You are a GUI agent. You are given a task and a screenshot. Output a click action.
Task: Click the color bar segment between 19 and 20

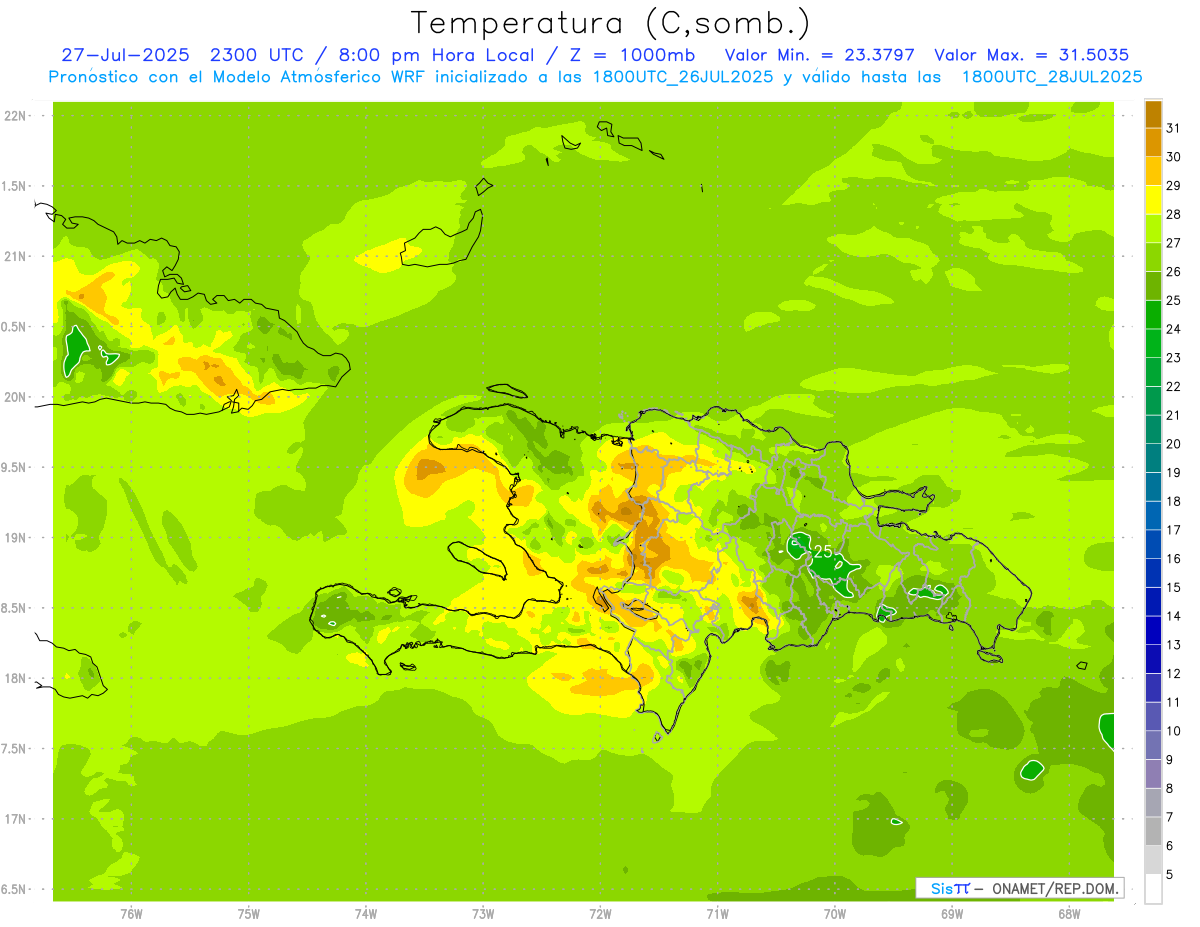[x=1153, y=458]
